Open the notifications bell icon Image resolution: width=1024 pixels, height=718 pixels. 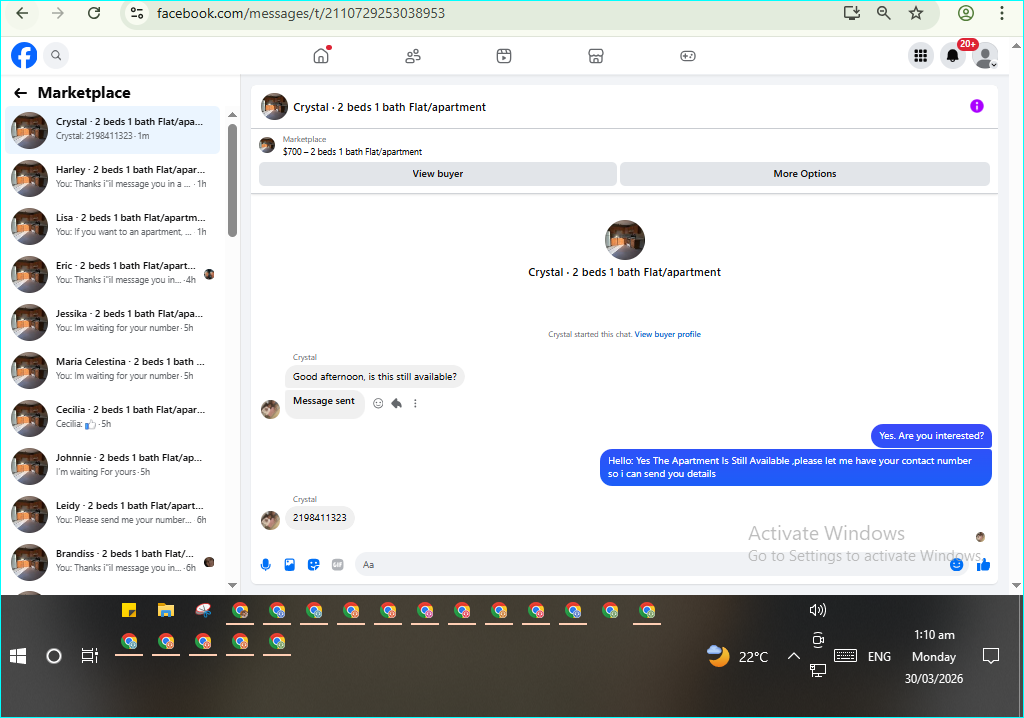coord(953,56)
